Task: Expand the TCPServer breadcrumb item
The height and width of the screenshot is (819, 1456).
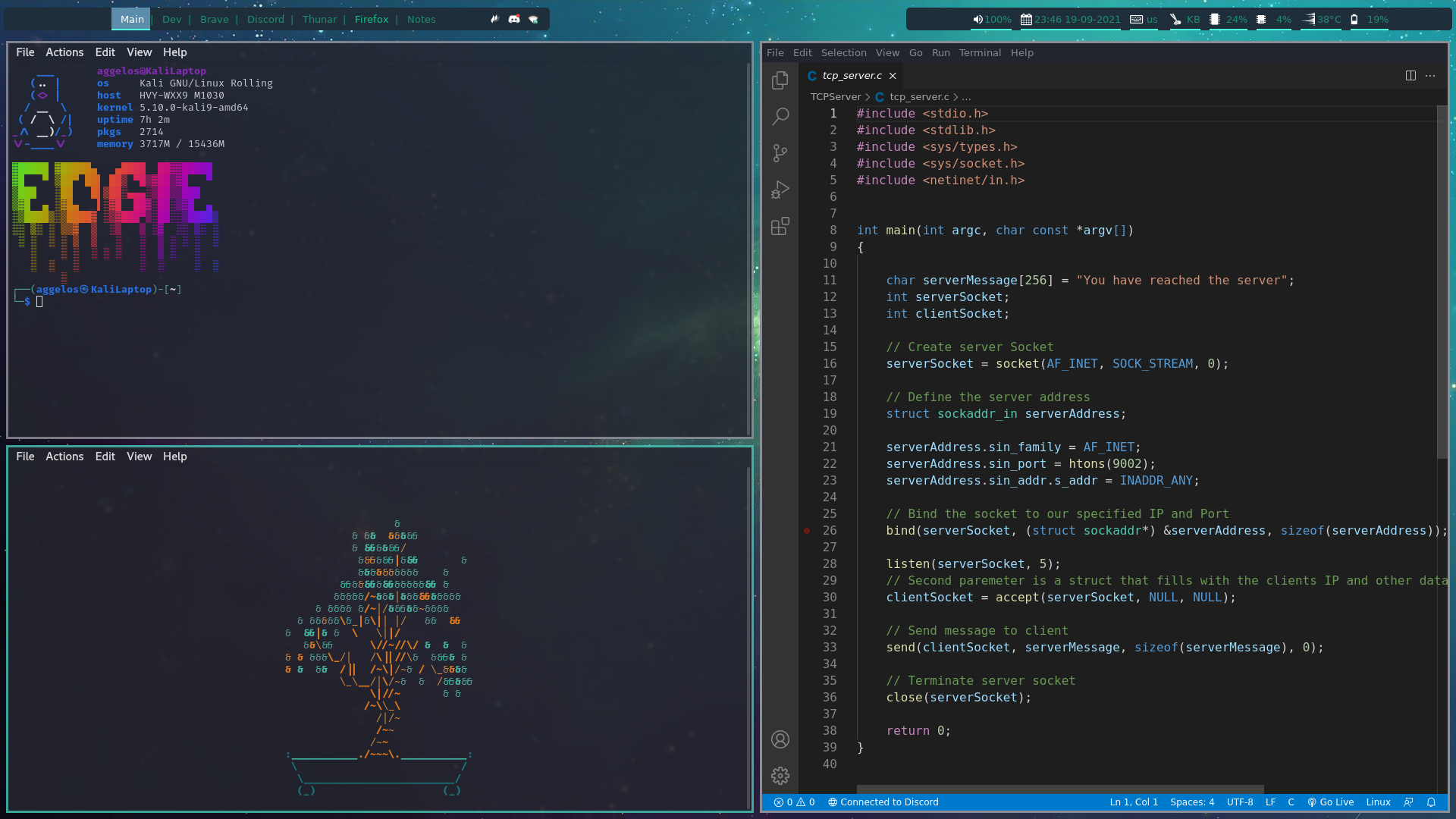Action: pos(835,97)
